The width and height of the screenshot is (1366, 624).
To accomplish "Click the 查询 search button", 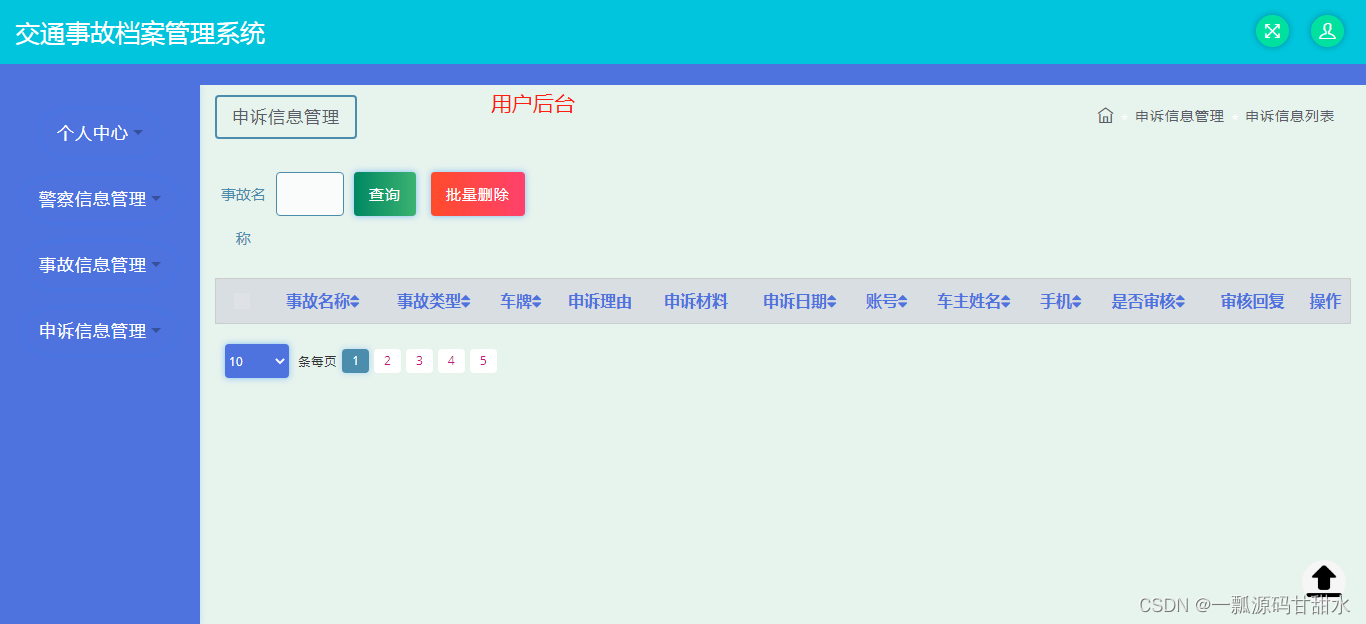I will click(x=385, y=194).
